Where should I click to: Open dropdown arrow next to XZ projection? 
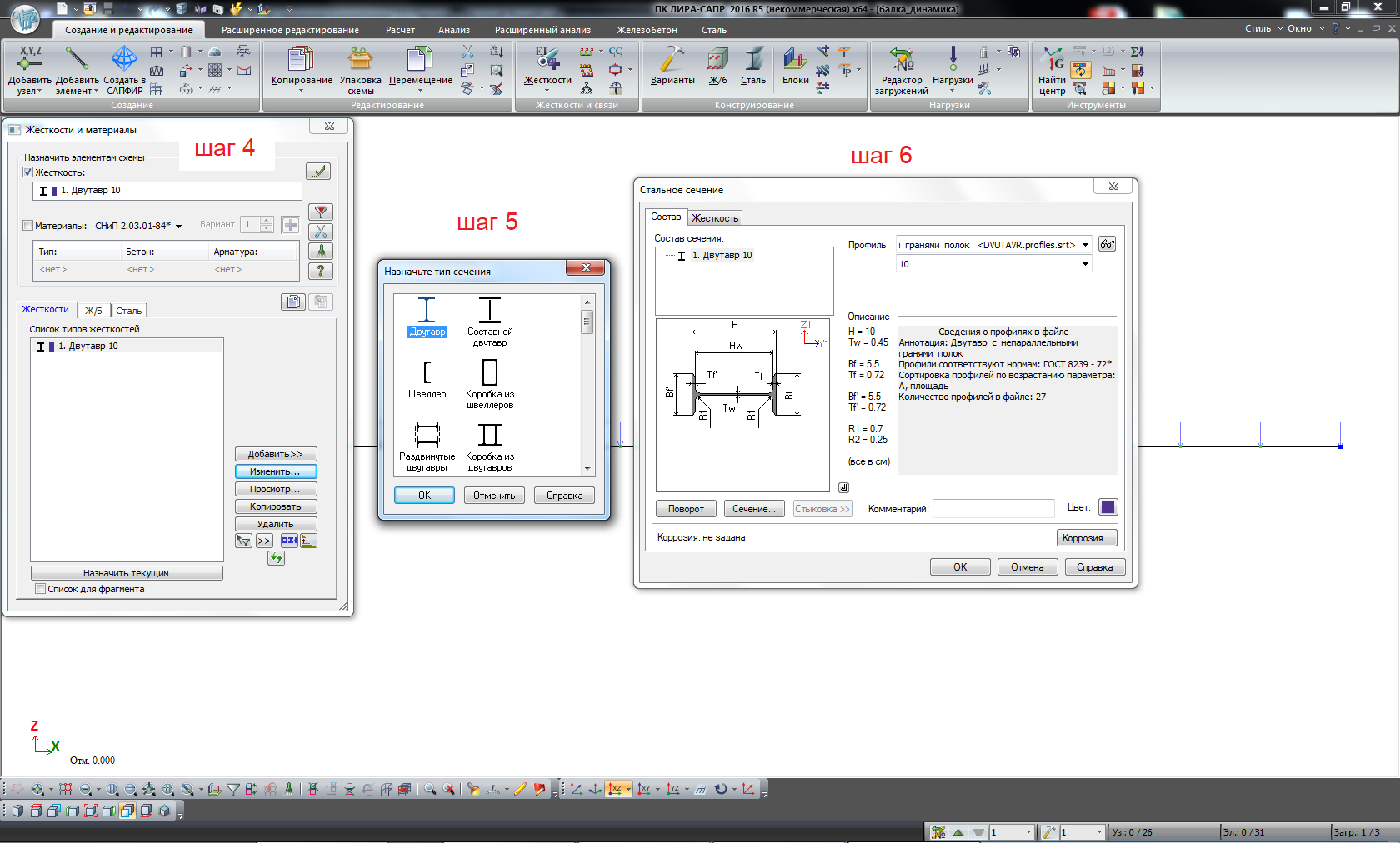click(628, 789)
